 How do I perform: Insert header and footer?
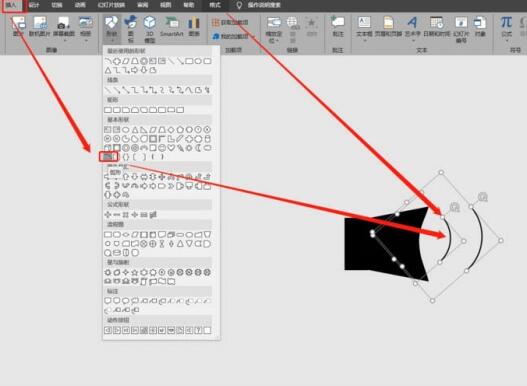coord(388,27)
